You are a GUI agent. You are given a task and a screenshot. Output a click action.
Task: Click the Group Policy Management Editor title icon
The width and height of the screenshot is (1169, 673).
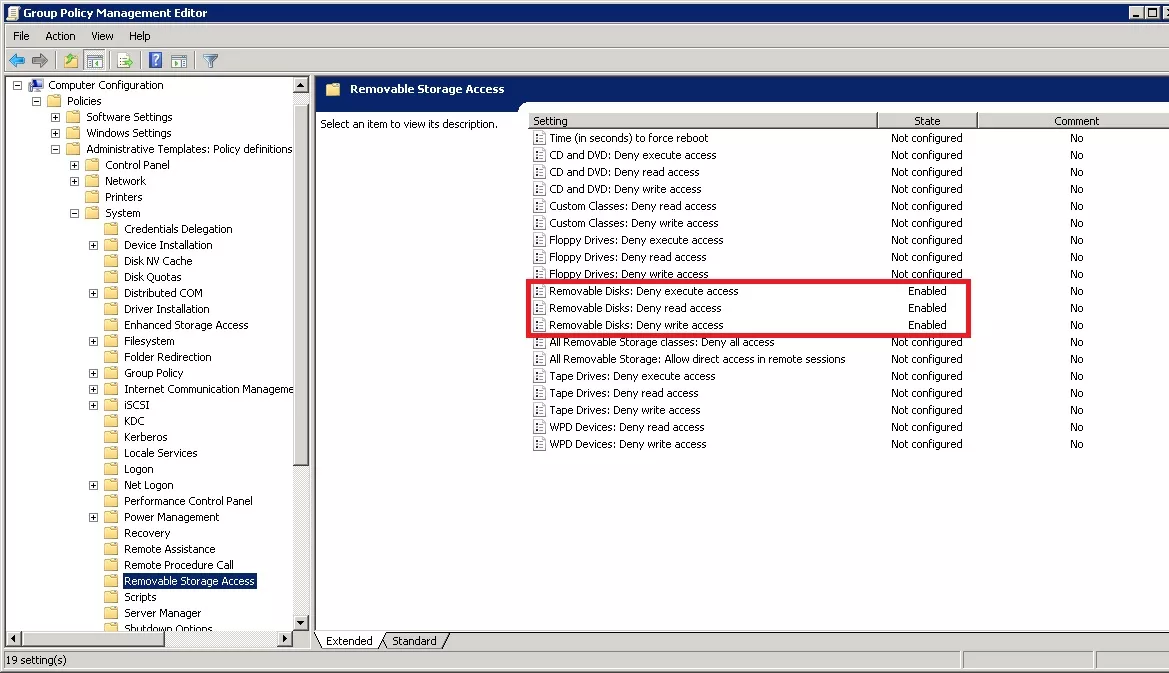[x=13, y=13]
